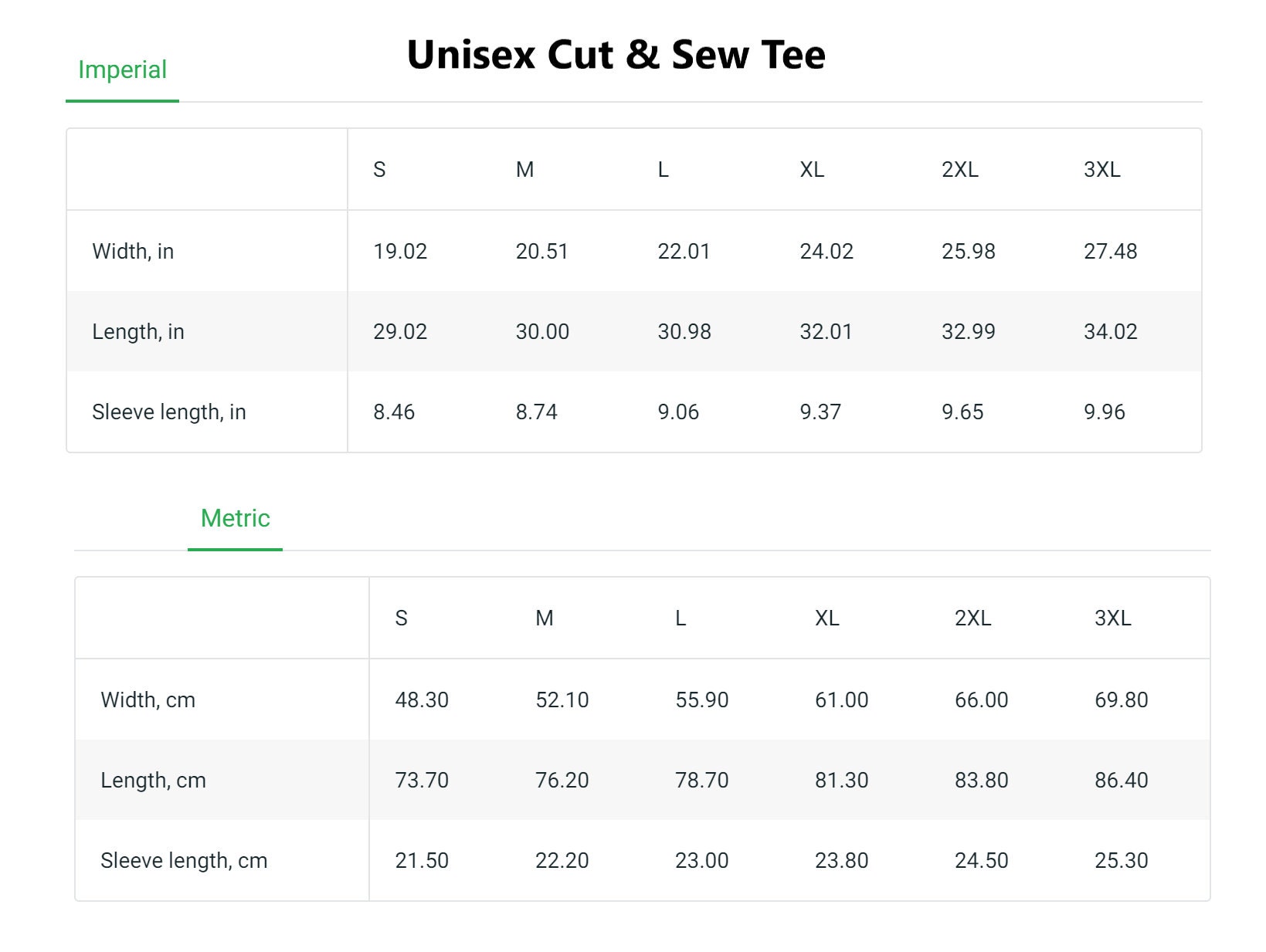Select the 48.30 width value
This screenshot has width=1266, height=952.
[x=422, y=700]
